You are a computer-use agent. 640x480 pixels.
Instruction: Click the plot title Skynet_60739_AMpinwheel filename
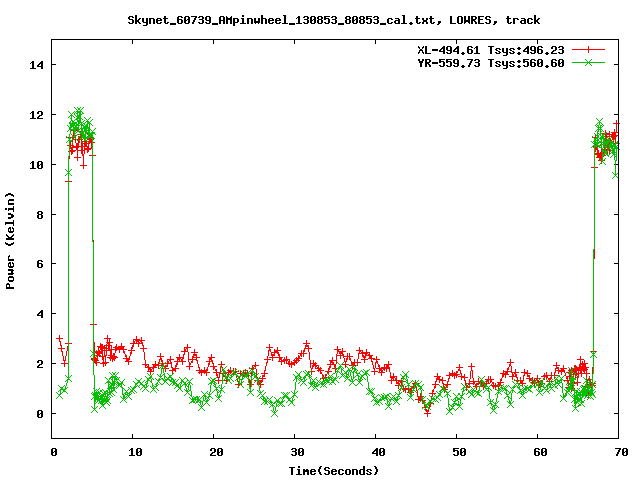pos(334,20)
